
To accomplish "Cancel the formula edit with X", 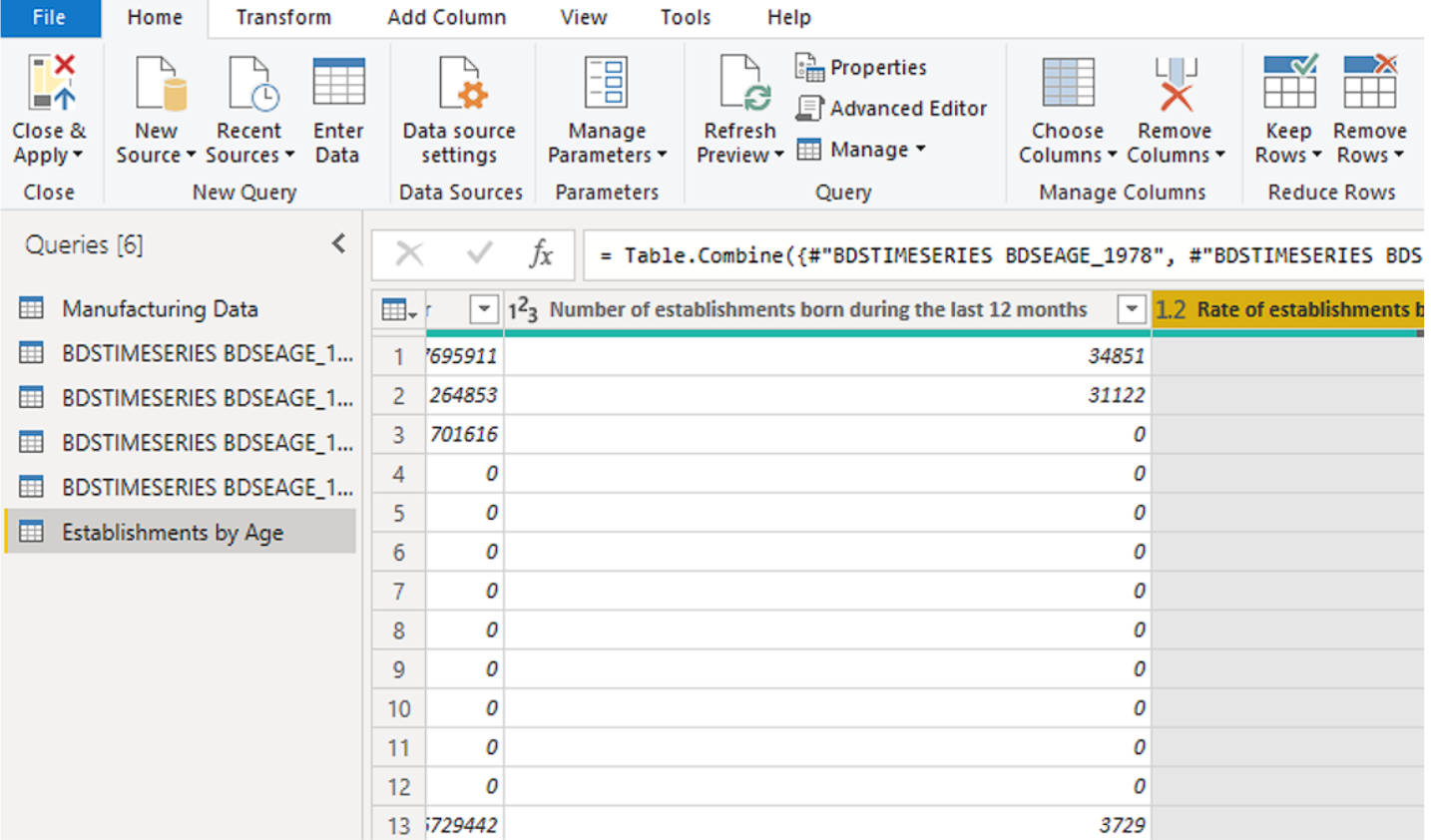I will click(409, 254).
